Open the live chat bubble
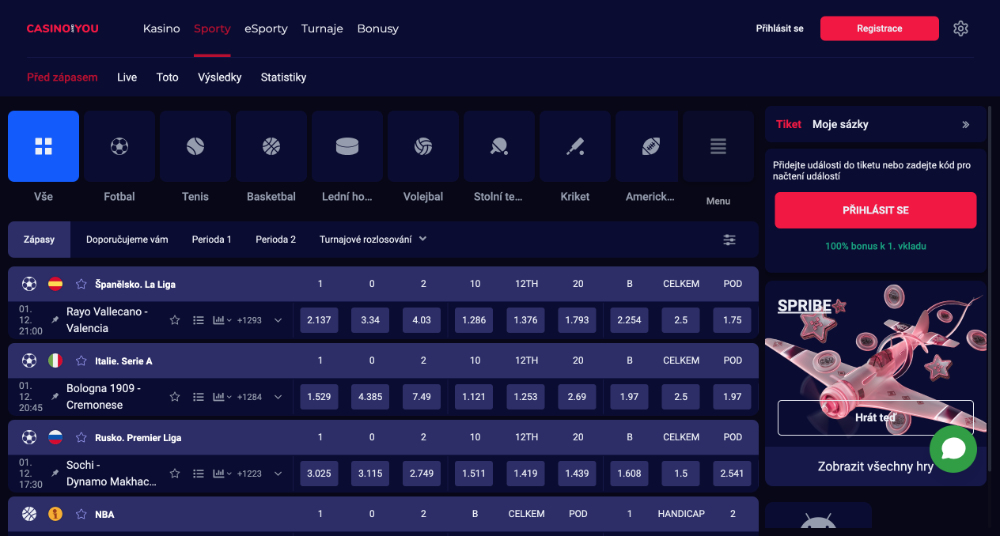The image size is (1000, 536). tap(953, 449)
